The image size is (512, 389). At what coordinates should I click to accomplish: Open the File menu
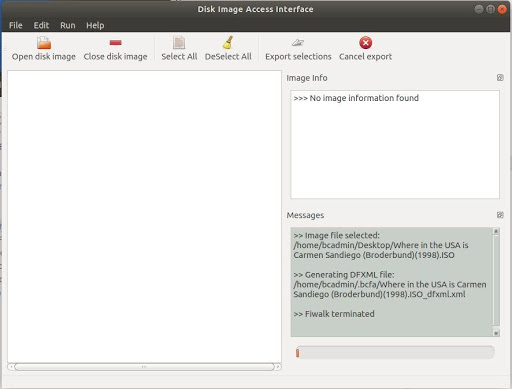pyautogui.click(x=16, y=25)
